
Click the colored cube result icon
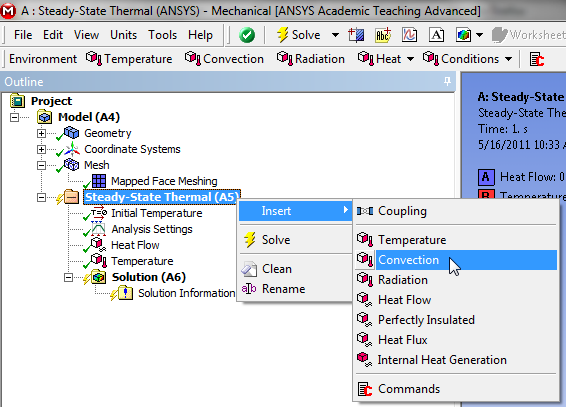click(x=463, y=35)
